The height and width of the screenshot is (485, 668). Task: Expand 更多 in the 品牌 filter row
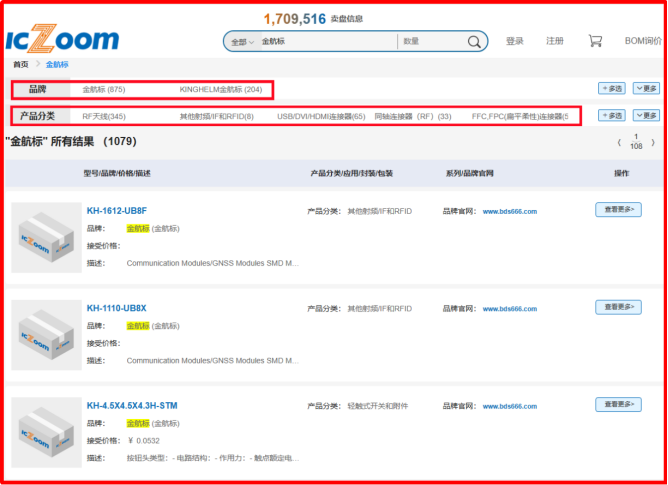[646, 88]
